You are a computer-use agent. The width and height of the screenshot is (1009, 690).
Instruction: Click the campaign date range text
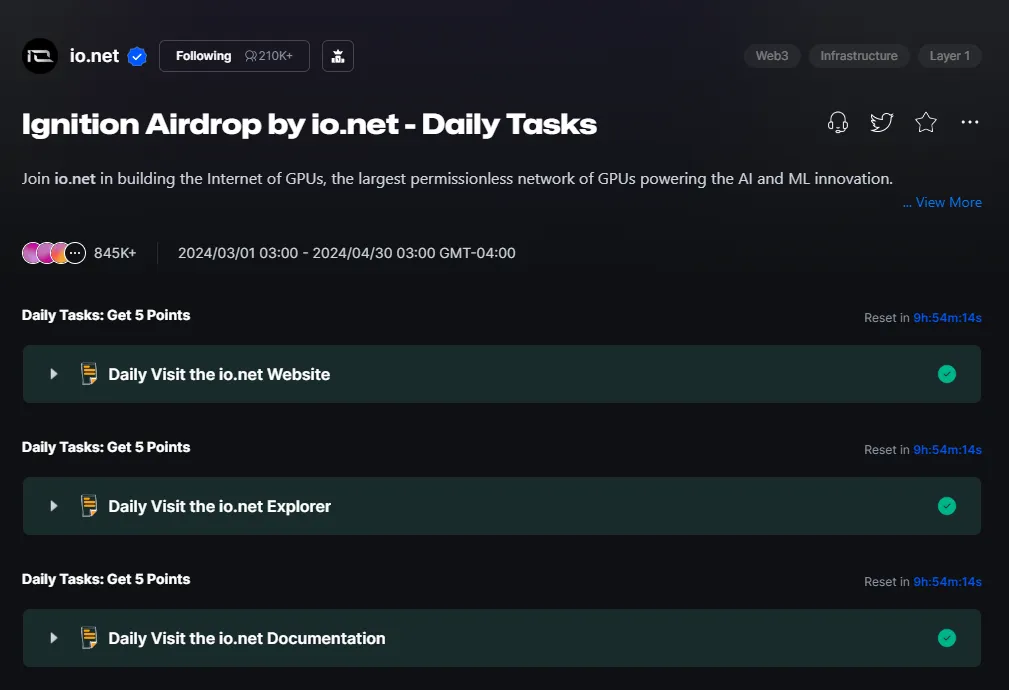pyautogui.click(x=346, y=253)
